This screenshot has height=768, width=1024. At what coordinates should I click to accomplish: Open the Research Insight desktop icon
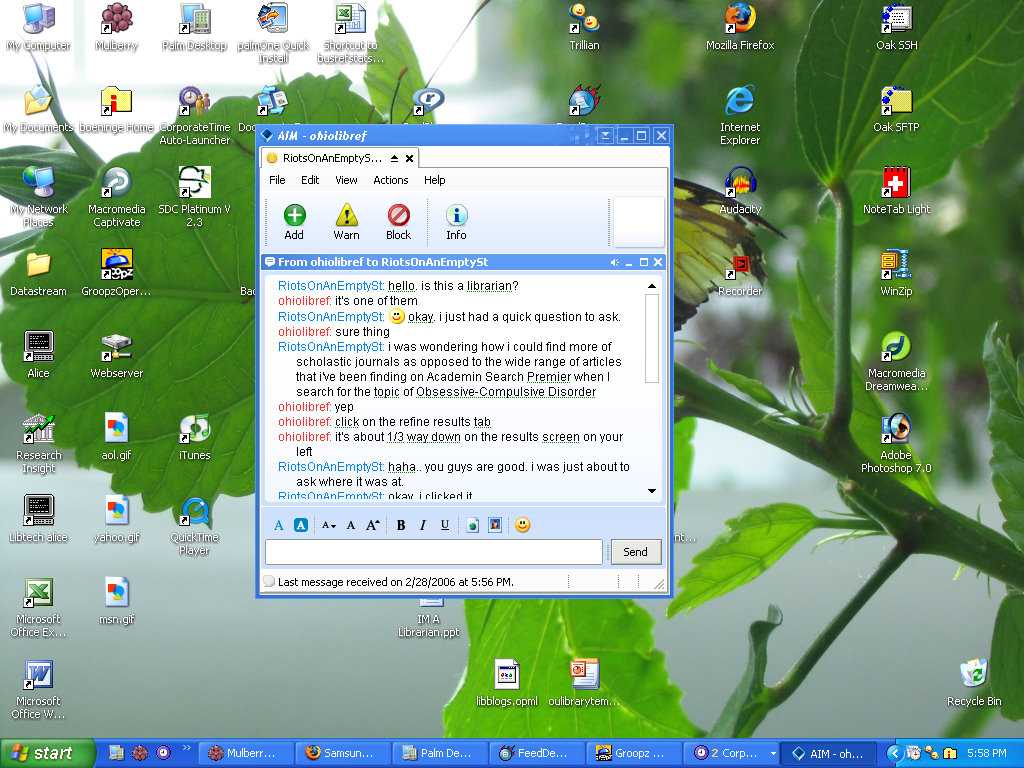click(x=39, y=444)
